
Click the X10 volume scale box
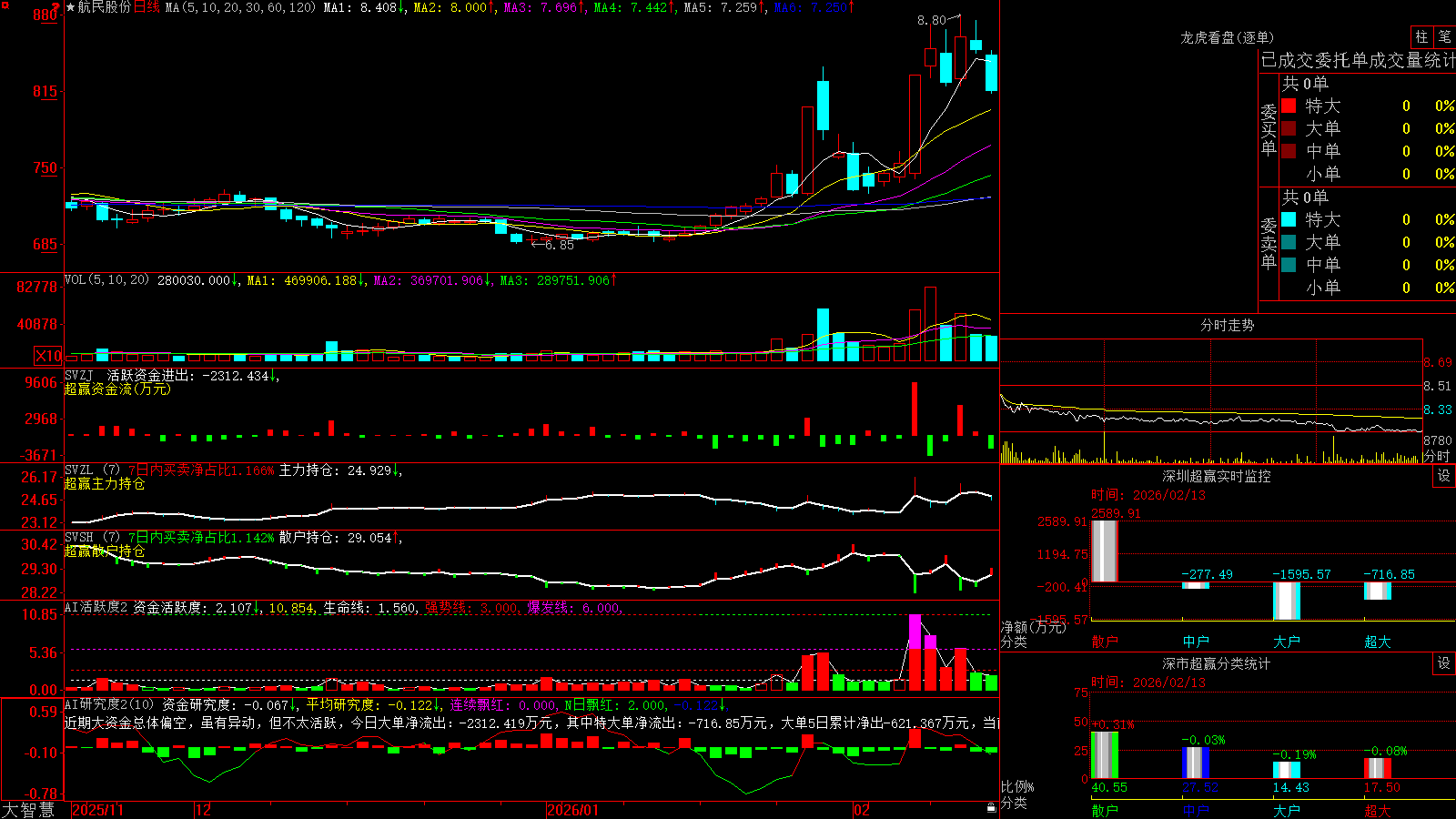[48, 356]
